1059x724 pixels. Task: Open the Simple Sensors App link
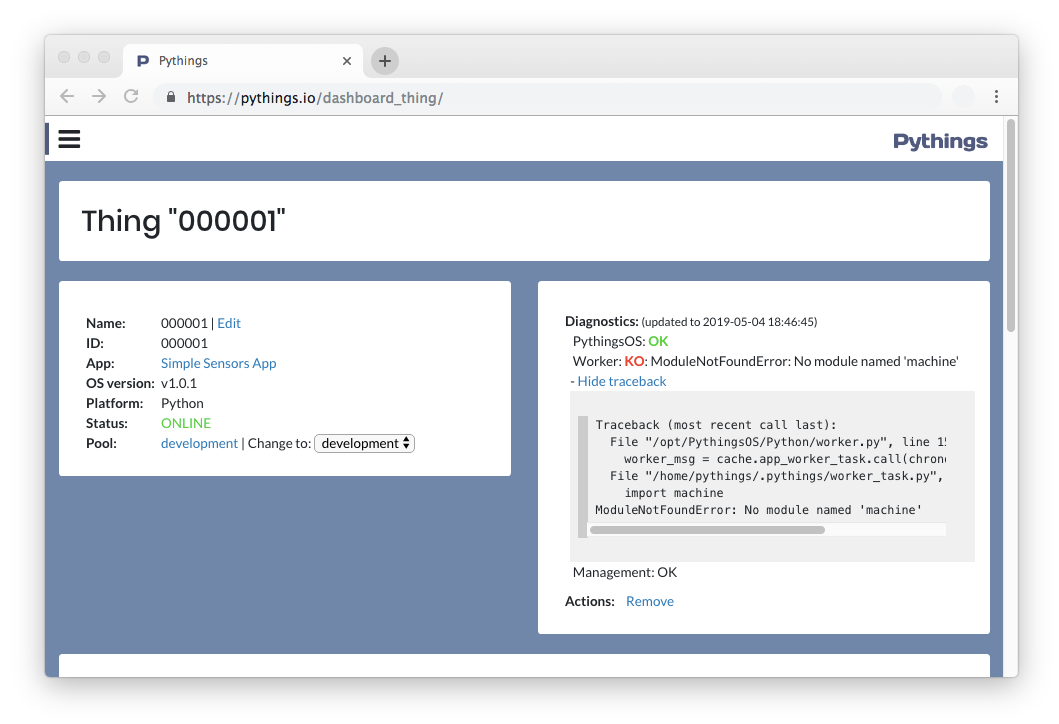tap(218, 363)
